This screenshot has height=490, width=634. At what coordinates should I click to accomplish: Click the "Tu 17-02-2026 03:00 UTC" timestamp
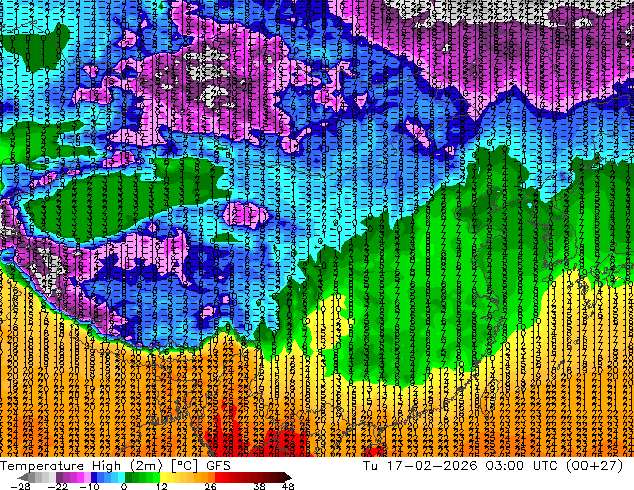[460, 466]
